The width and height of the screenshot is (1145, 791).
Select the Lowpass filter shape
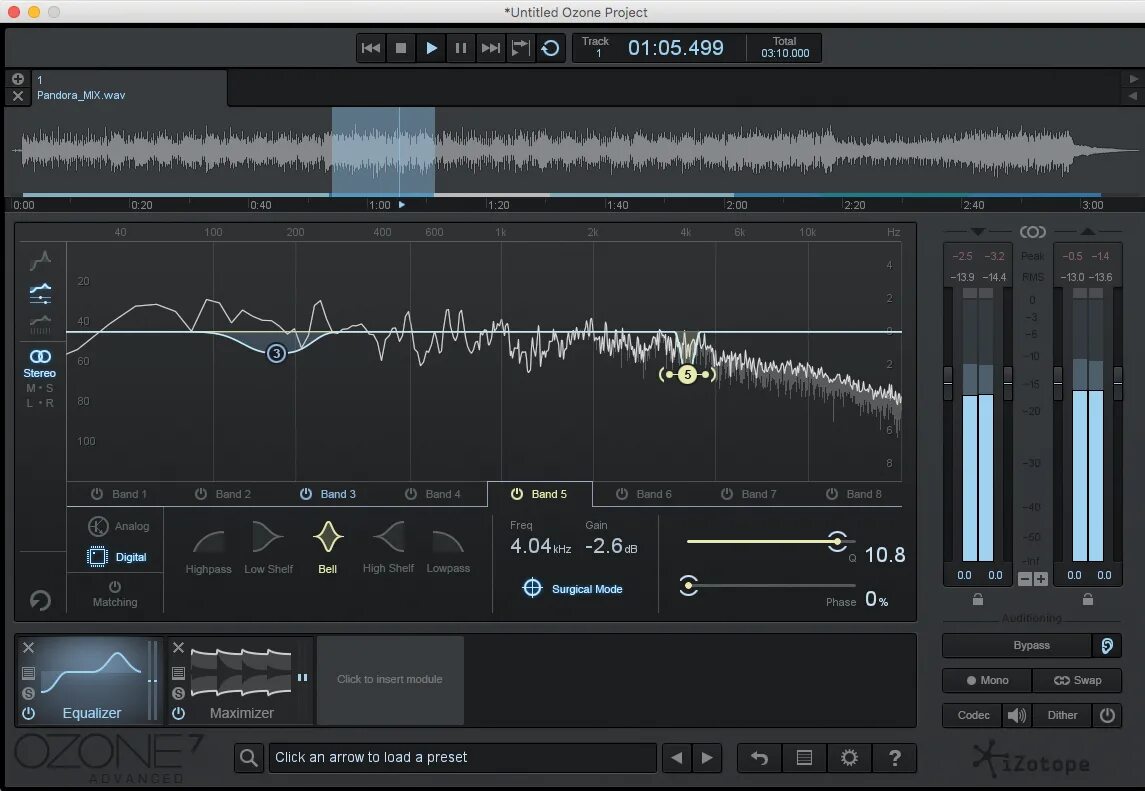click(448, 551)
